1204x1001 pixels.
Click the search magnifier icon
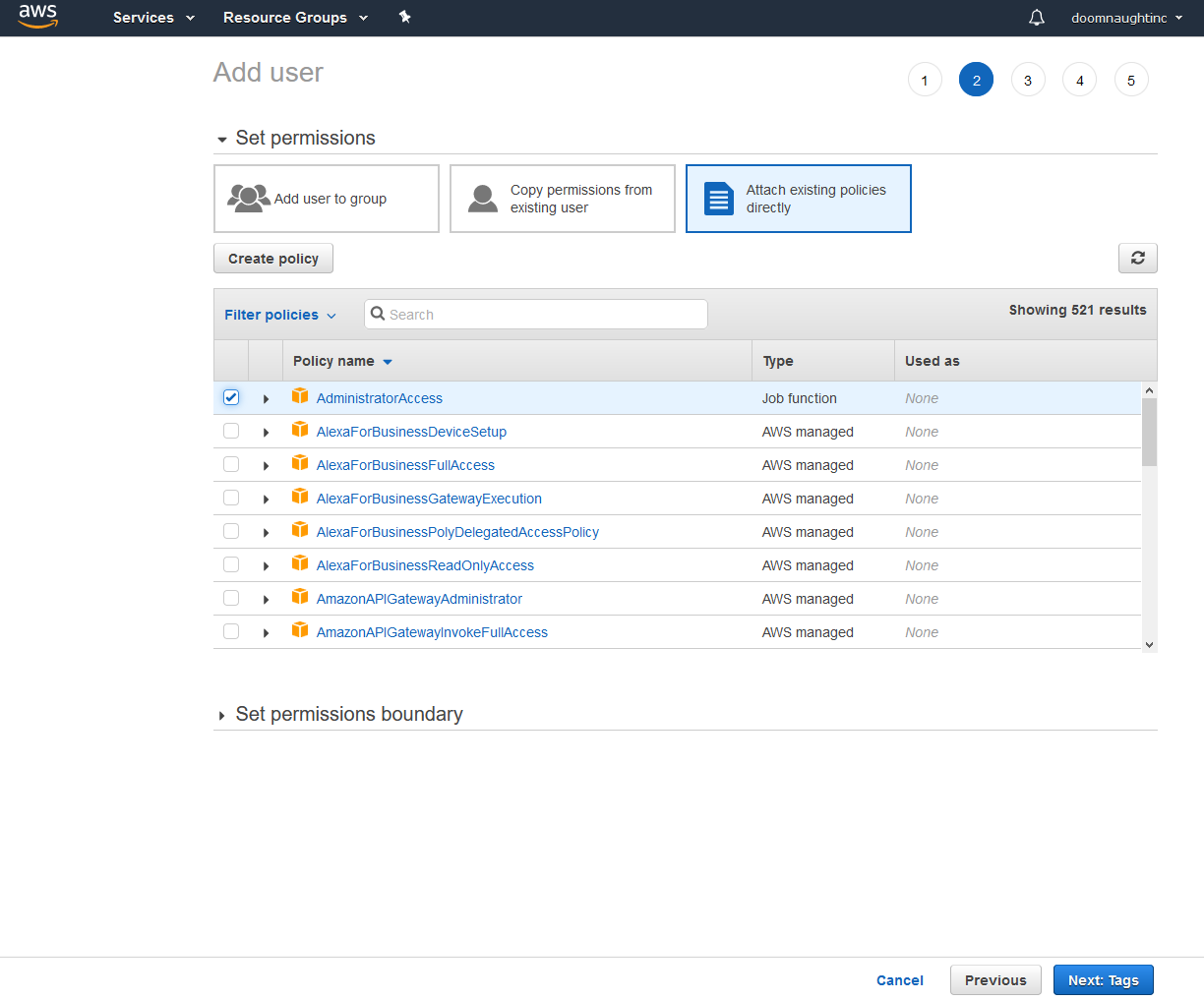click(x=378, y=315)
